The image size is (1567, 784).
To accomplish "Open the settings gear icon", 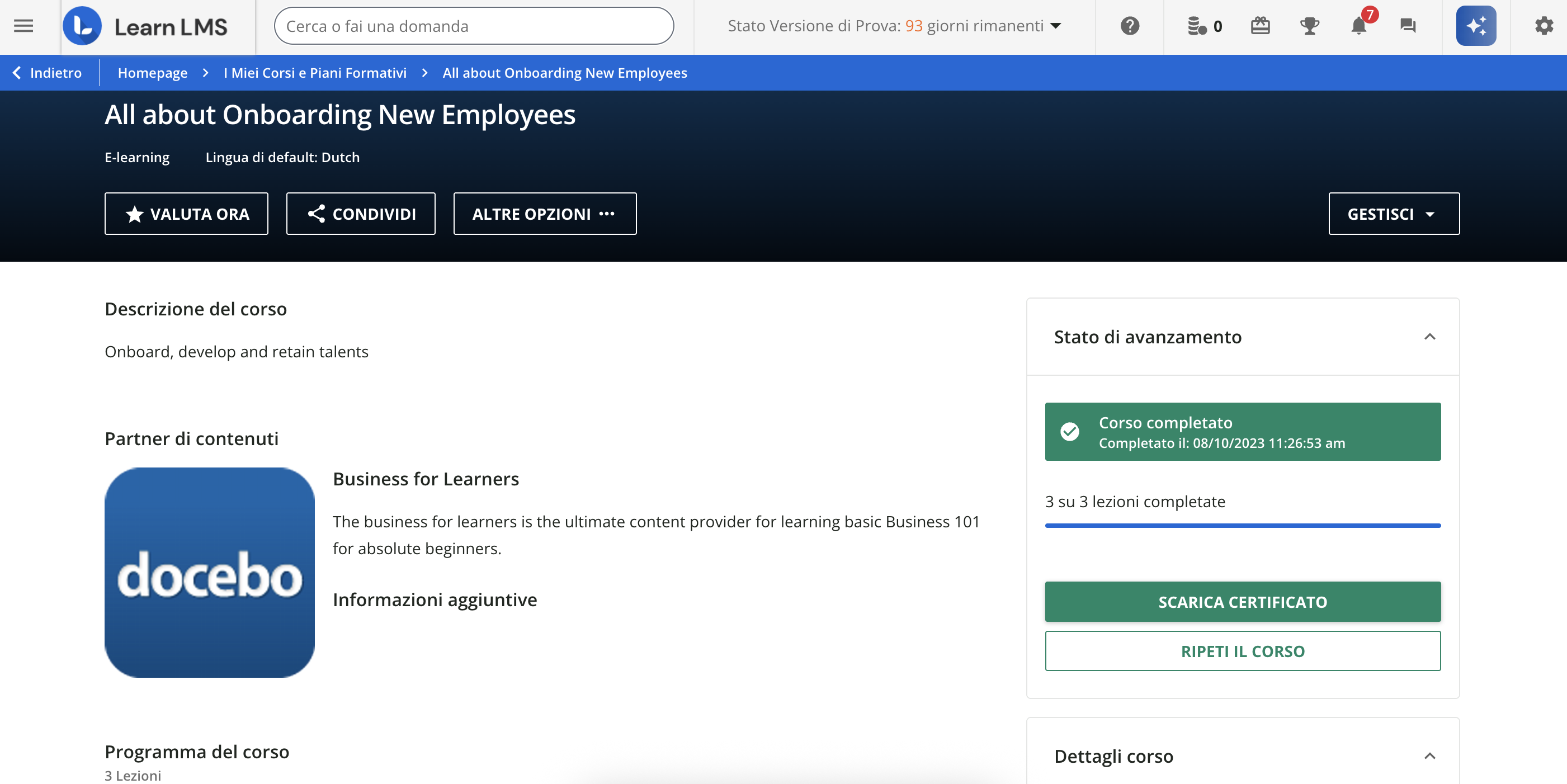I will tap(1544, 26).
